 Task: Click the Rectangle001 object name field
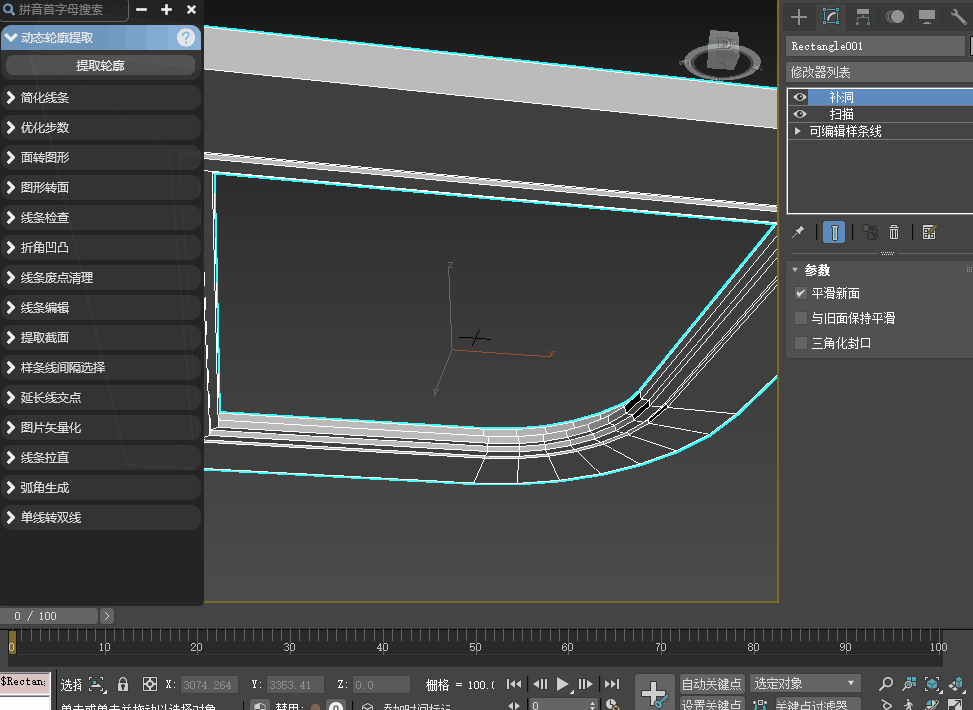pos(875,46)
